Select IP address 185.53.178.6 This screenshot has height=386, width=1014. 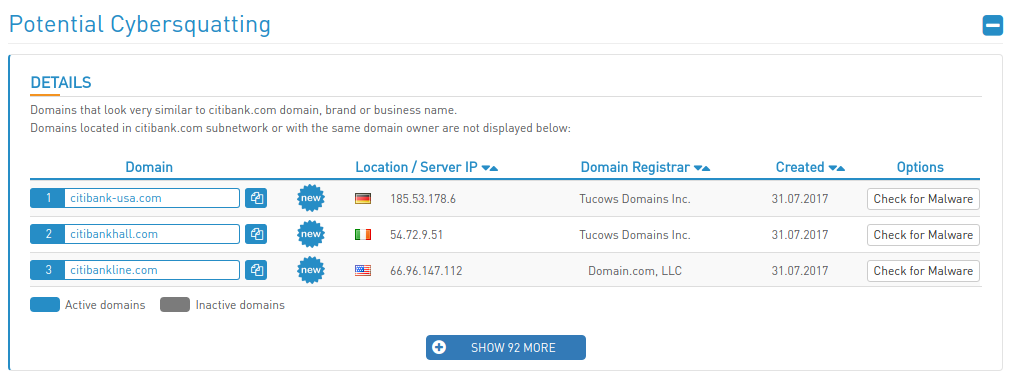423,199
